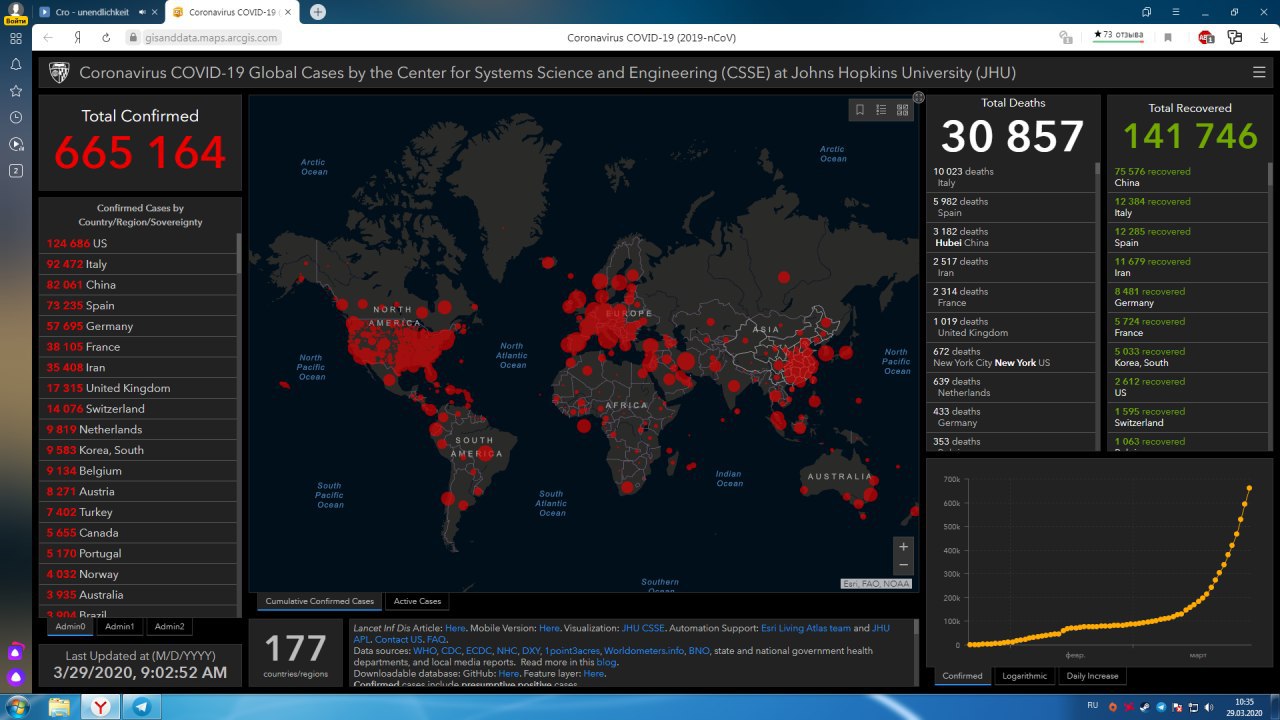The width and height of the screenshot is (1280, 720).
Task: Open the browser tab manager icon
Action: [x=1147, y=12]
